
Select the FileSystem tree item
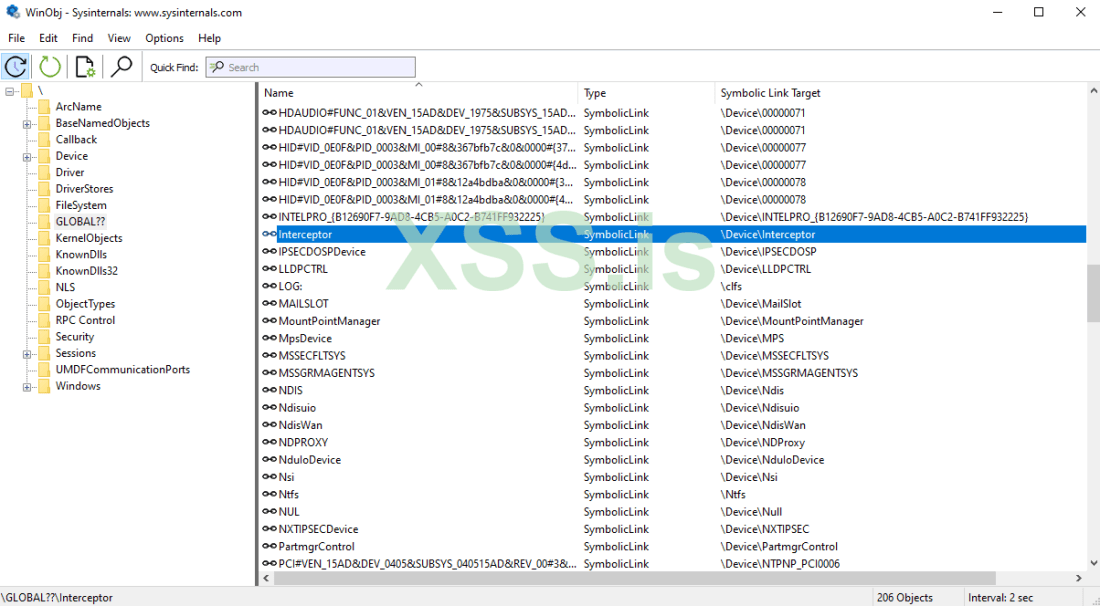81,205
